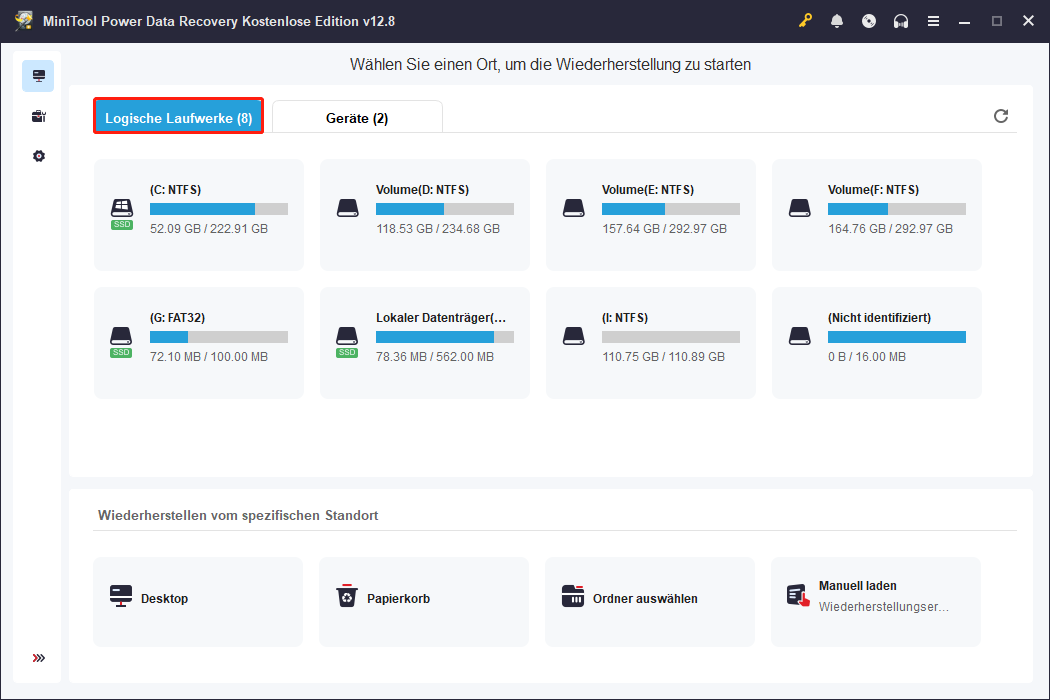Image resolution: width=1050 pixels, height=700 pixels.
Task: Open the video repair toolkit in sidebar
Action: pos(38,115)
